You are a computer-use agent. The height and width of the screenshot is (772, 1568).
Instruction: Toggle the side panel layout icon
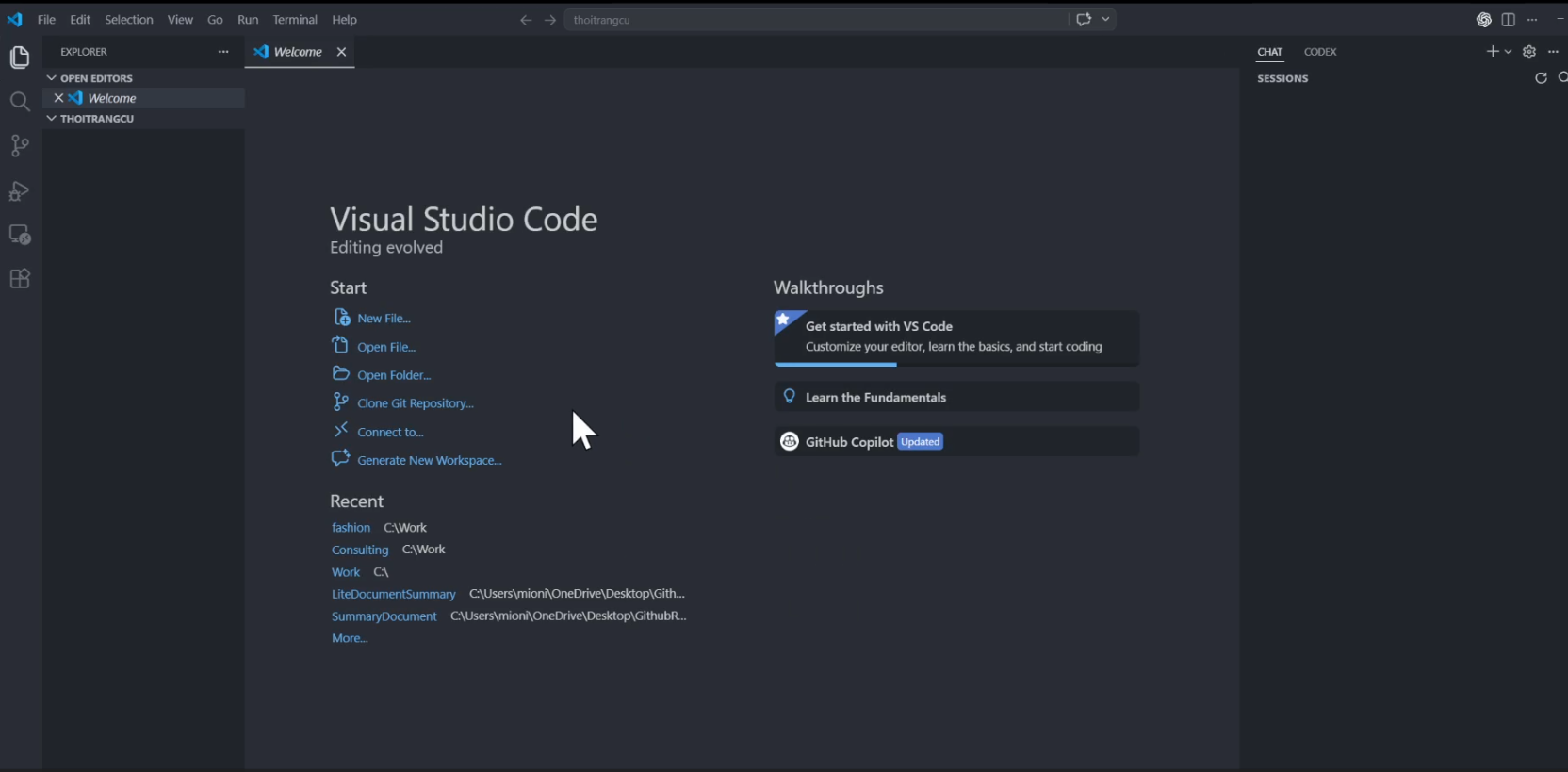(1509, 20)
